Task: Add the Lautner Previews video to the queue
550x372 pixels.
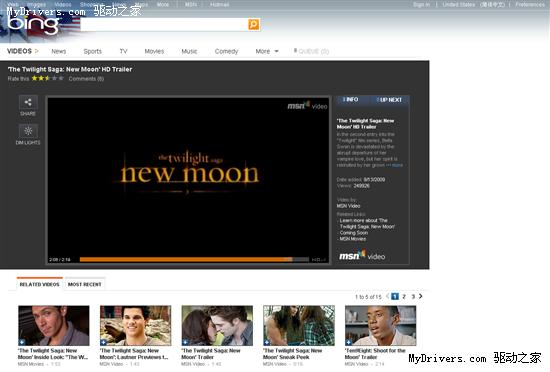Action: click(x=103, y=342)
